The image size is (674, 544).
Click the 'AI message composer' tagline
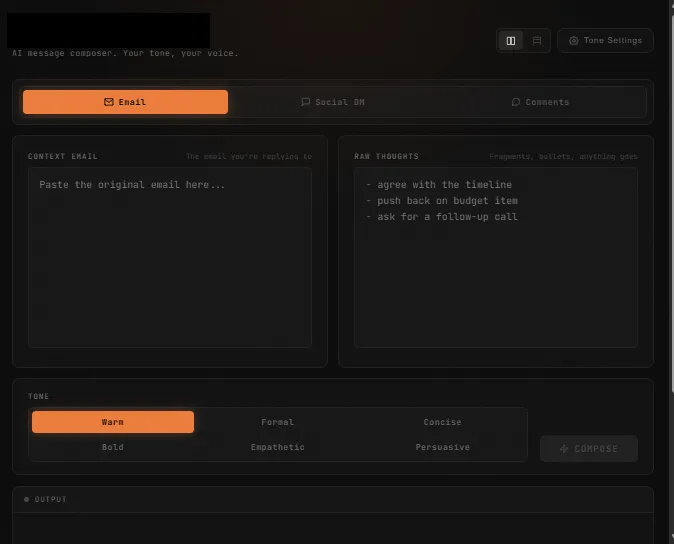click(x=125, y=53)
